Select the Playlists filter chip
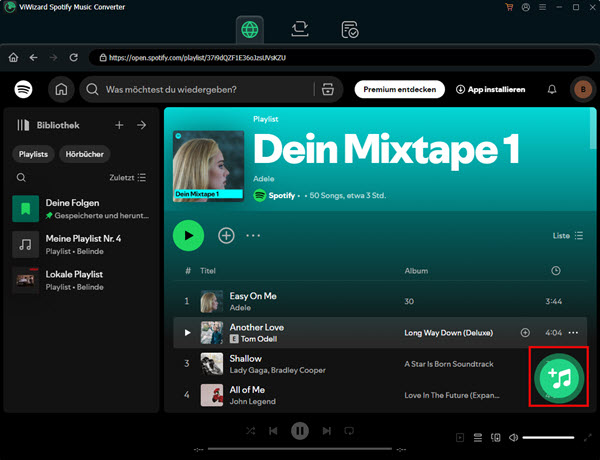The image size is (600, 460). pyautogui.click(x=33, y=154)
